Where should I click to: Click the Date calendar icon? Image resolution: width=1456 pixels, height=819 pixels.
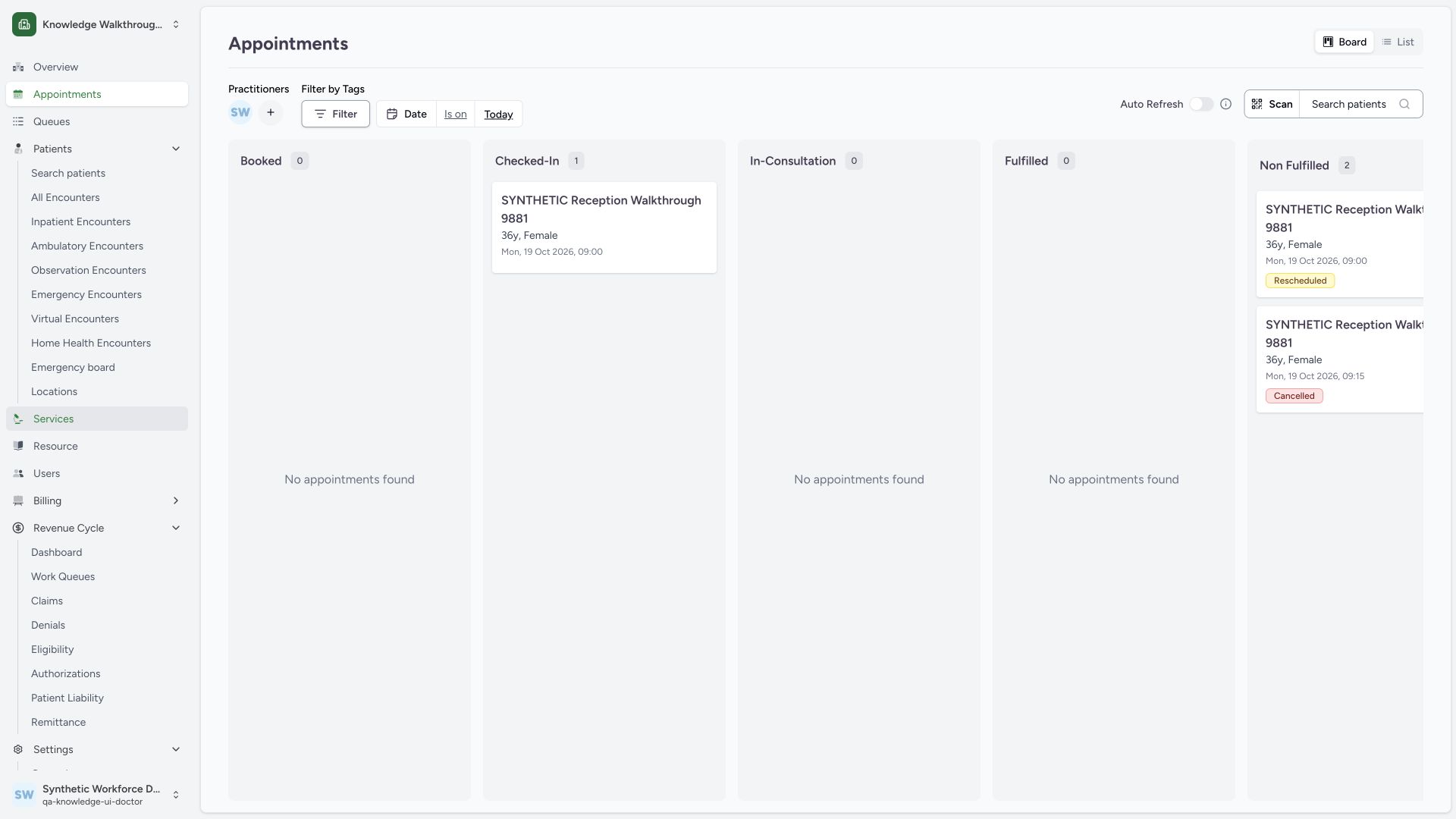click(392, 114)
